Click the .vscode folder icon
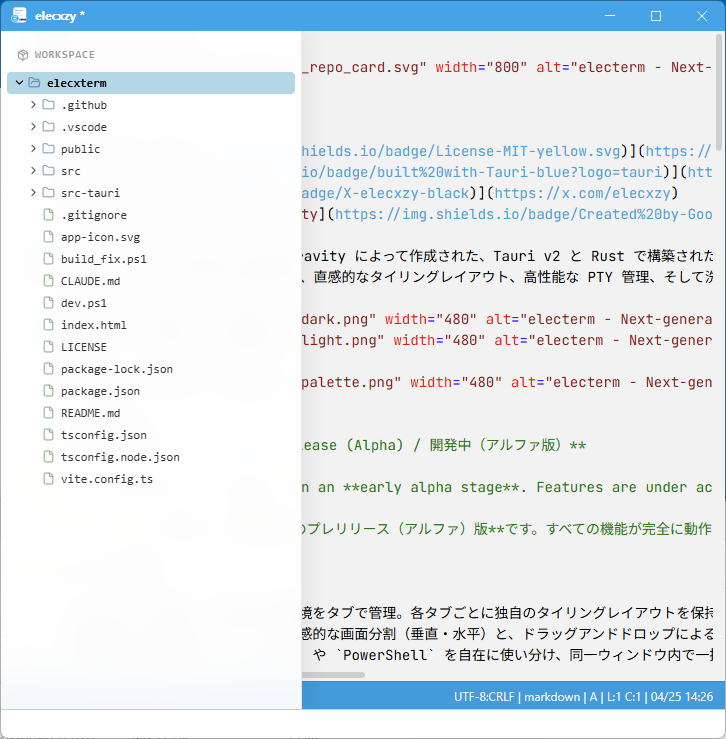 click(49, 127)
